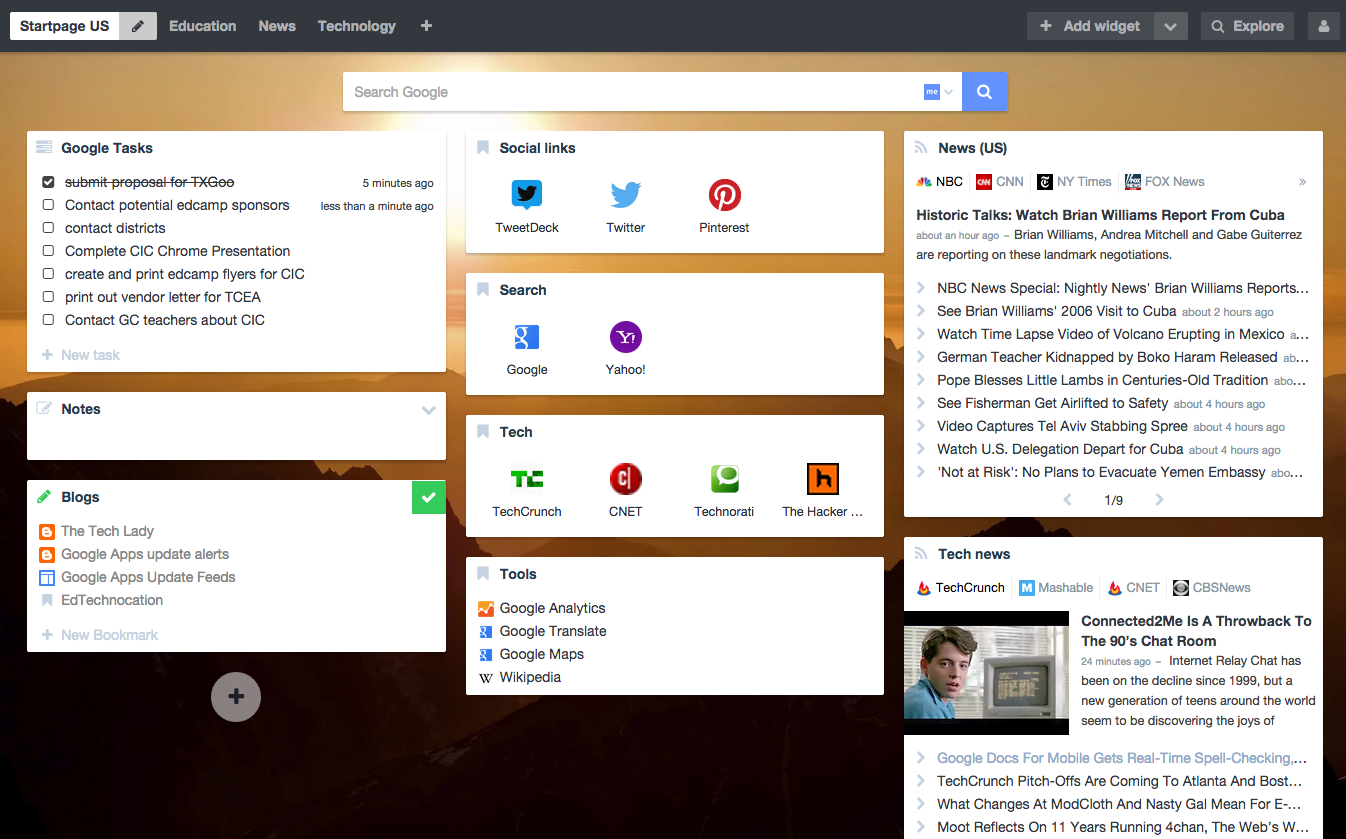Image resolution: width=1346 pixels, height=839 pixels.
Task: Click the Add widget button
Action: (x=1091, y=26)
